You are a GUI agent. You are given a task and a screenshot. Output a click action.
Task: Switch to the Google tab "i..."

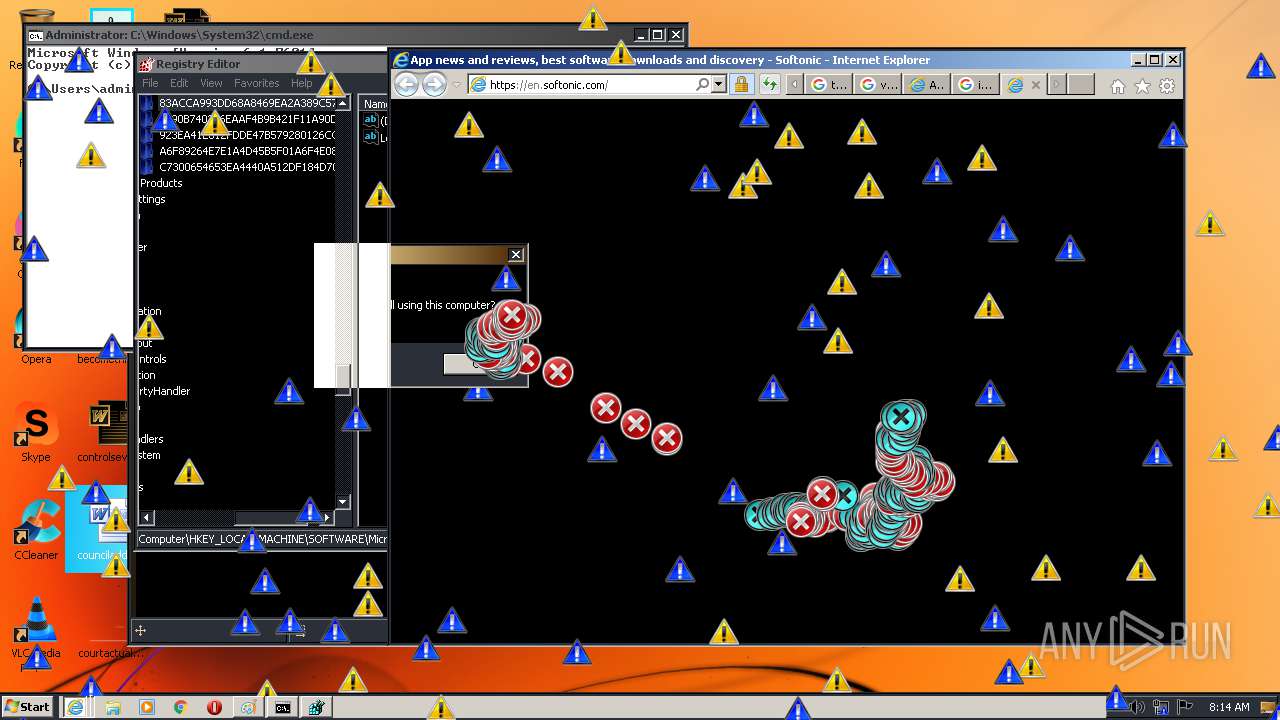(976, 85)
